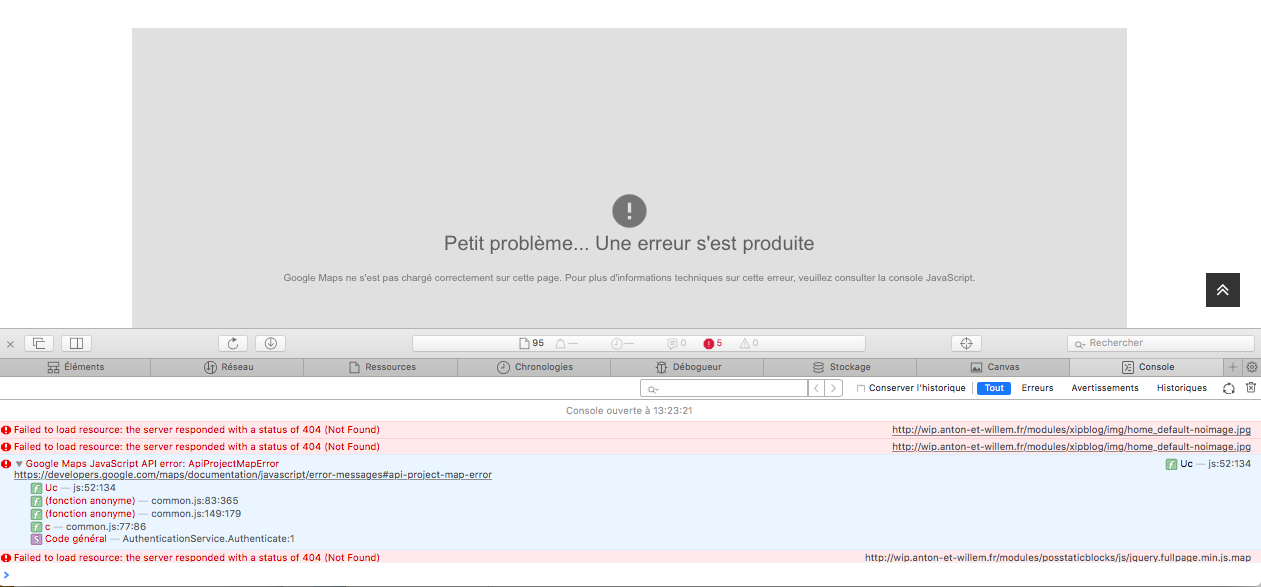Switch to the Réseau tab

point(228,367)
